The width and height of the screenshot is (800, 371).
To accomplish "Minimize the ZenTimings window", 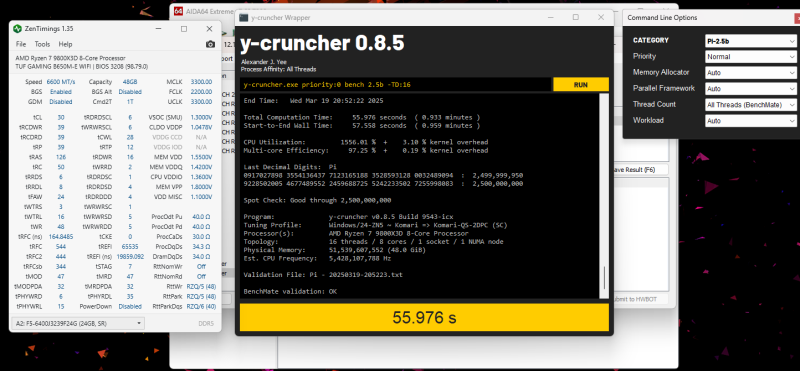I will (159, 29).
